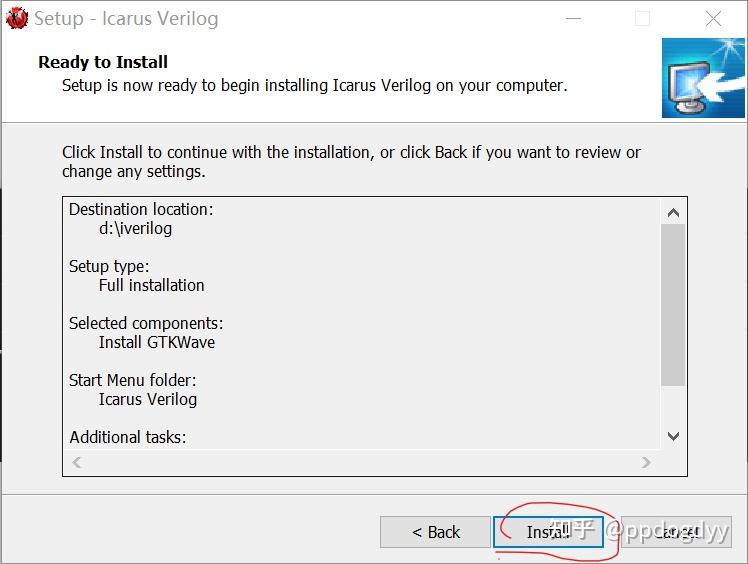The image size is (748, 564).
Task: Click the "Destination location:" line
Action: click(141, 210)
